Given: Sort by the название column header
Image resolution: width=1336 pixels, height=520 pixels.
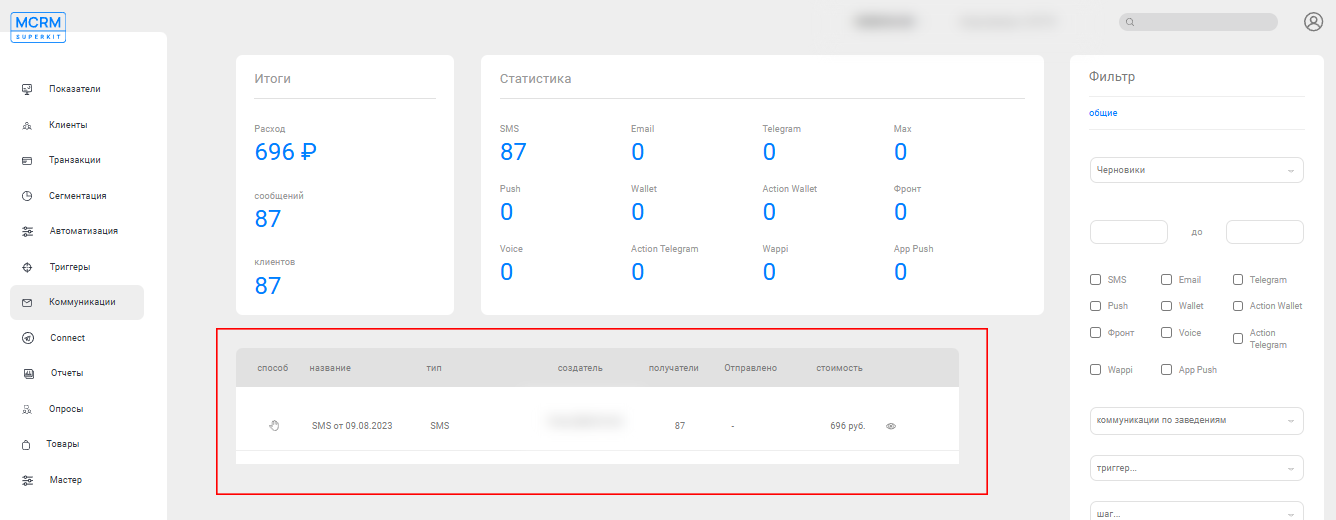Looking at the screenshot, I should [330, 368].
